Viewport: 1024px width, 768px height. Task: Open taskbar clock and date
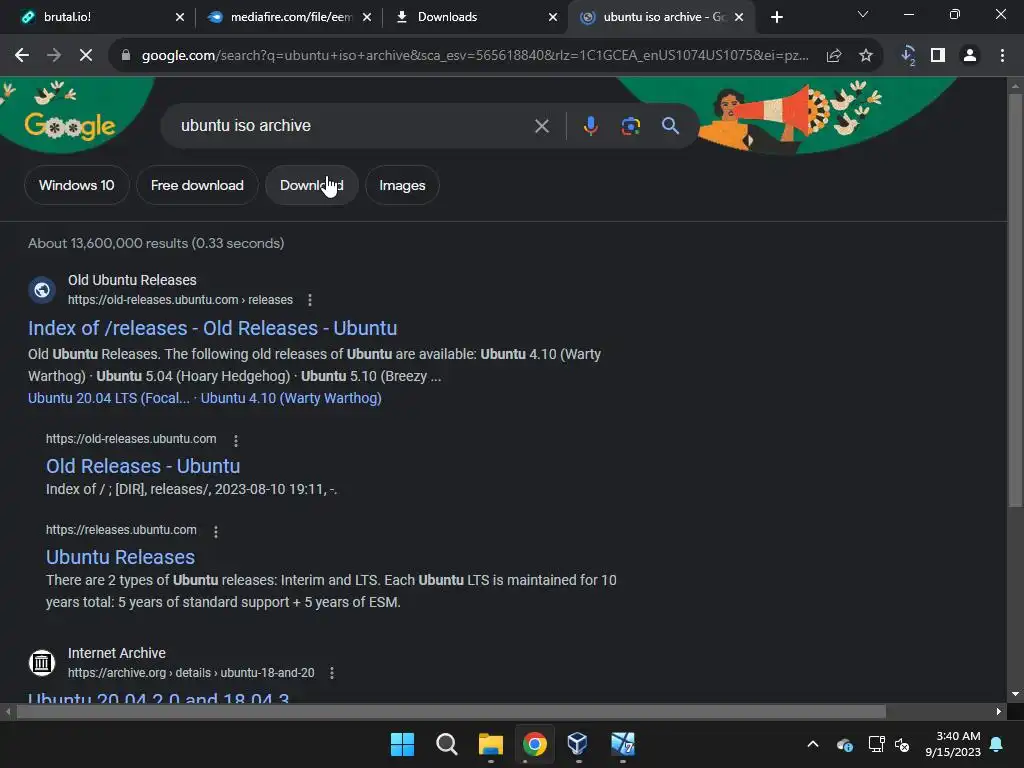tap(953, 744)
